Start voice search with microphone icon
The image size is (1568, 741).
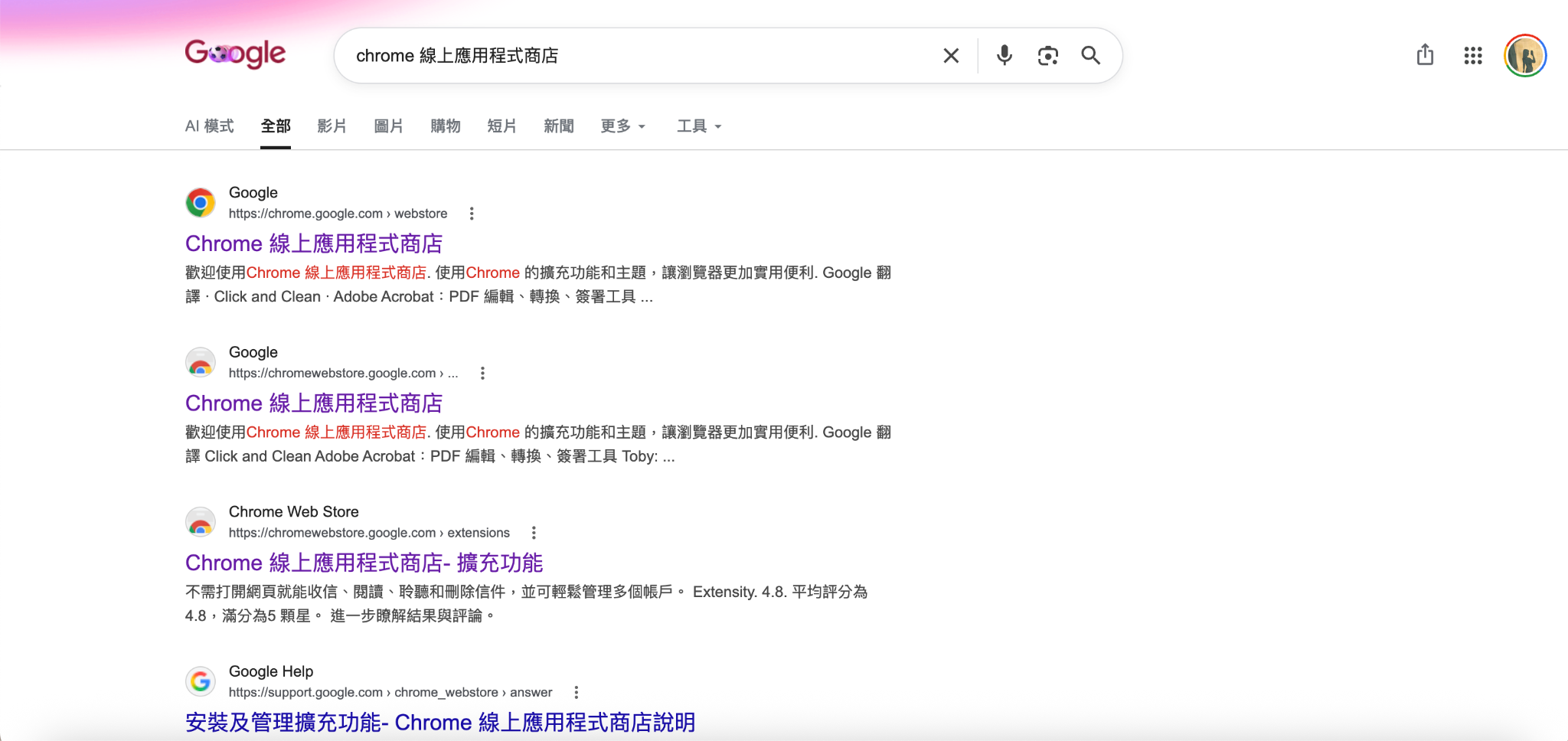pyautogui.click(x=1004, y=55)
